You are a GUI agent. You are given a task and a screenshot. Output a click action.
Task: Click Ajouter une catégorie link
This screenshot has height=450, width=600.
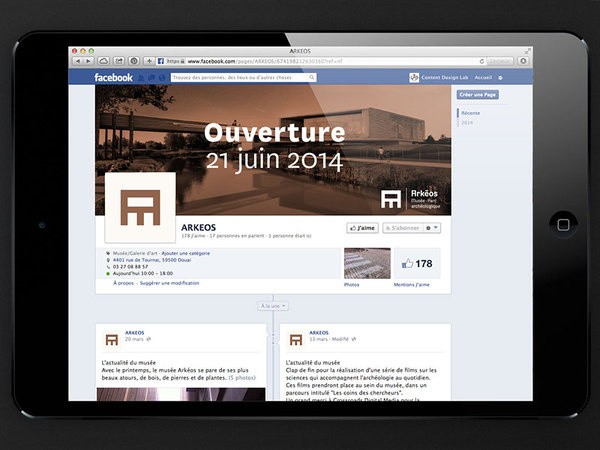pos(186,253)
